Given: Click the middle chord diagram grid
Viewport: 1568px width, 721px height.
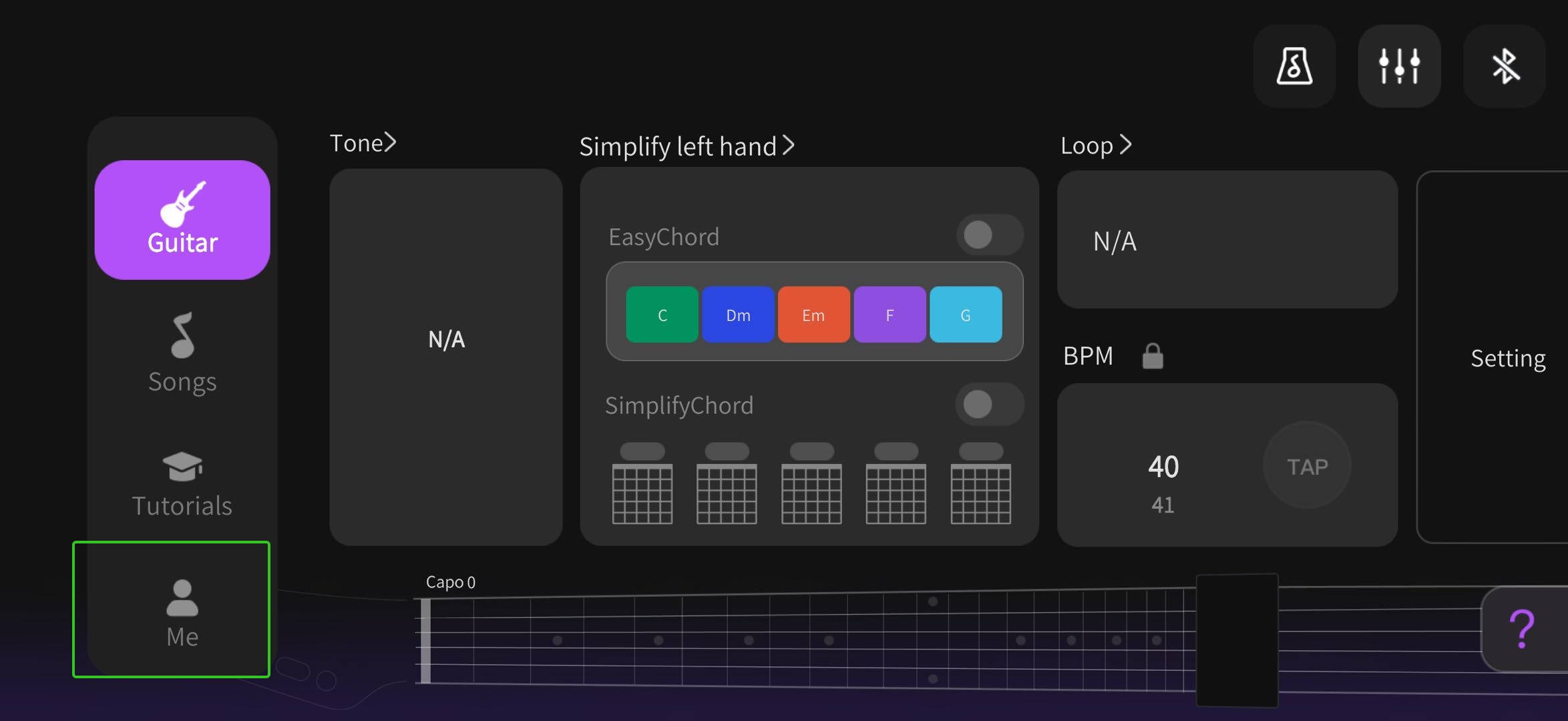Looking at the screenshot, I should tap(811, 483).
